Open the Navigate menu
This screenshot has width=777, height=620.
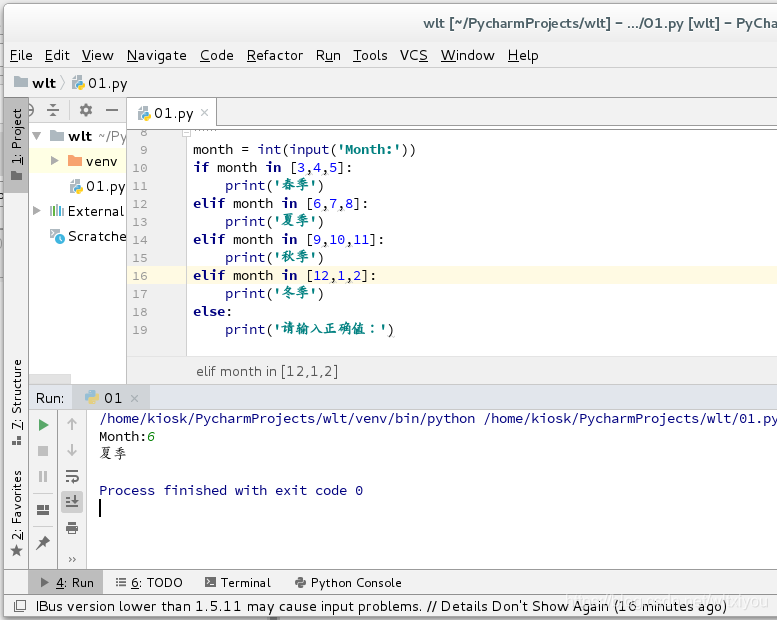click(x=157, y=55)
